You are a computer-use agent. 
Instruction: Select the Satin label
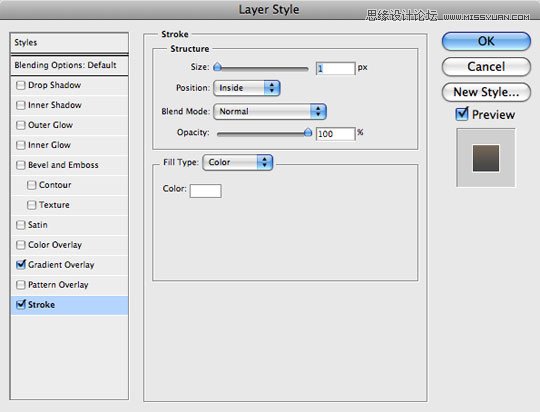coord(38,225)
